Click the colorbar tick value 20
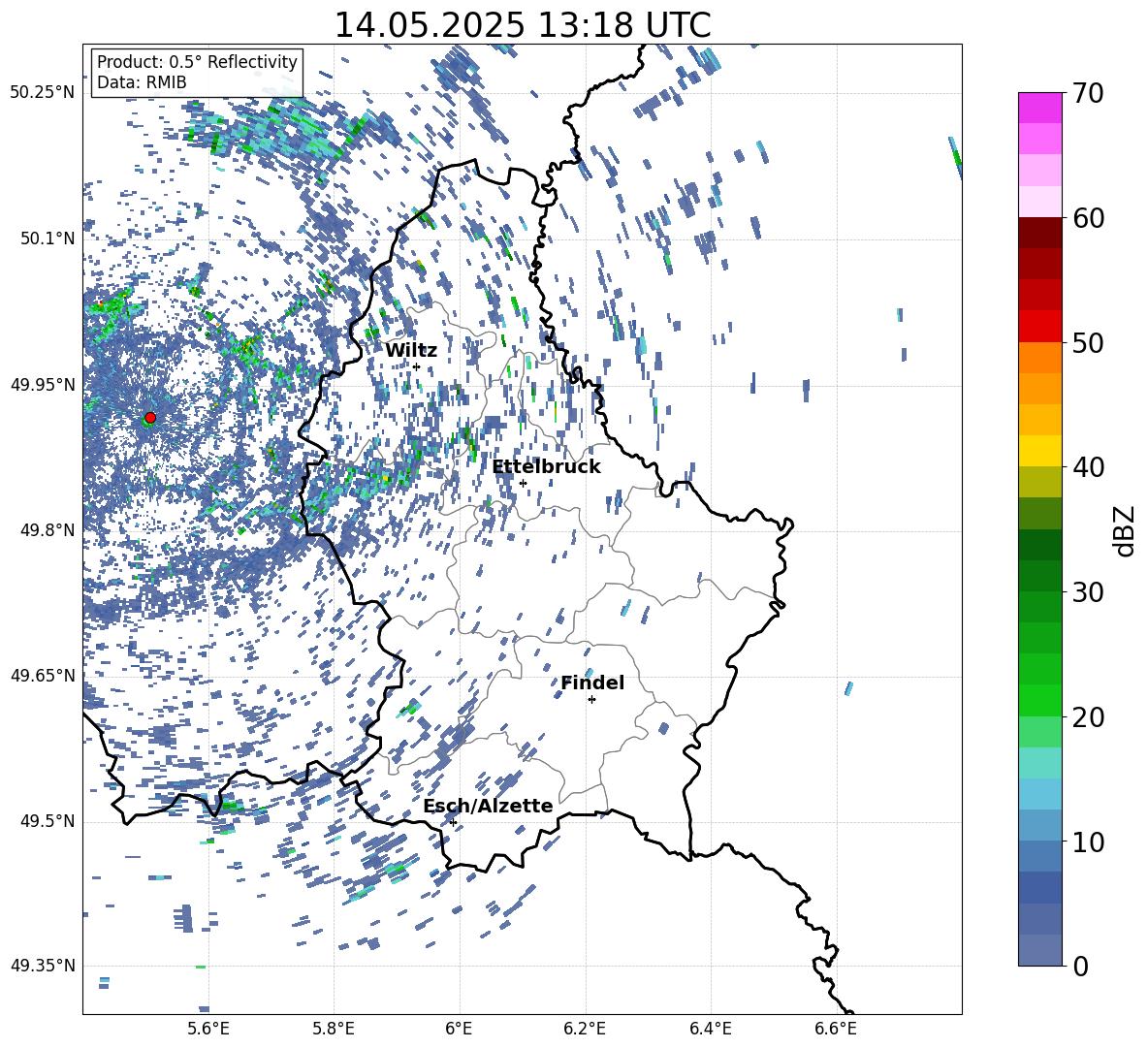Screen dimensions: 1148x1048 click(x=1088, y=716)
